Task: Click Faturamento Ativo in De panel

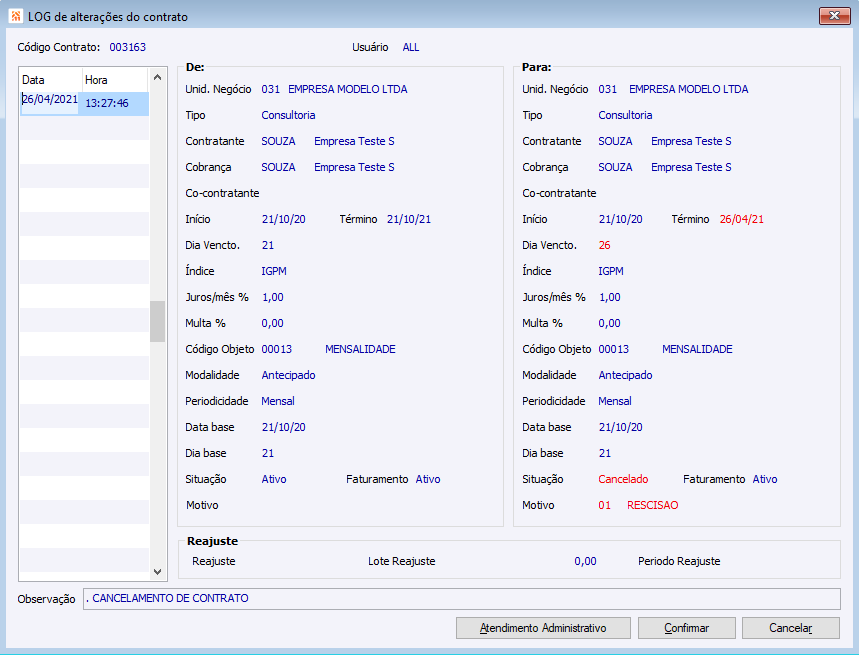Action: [x=428, y=479]
